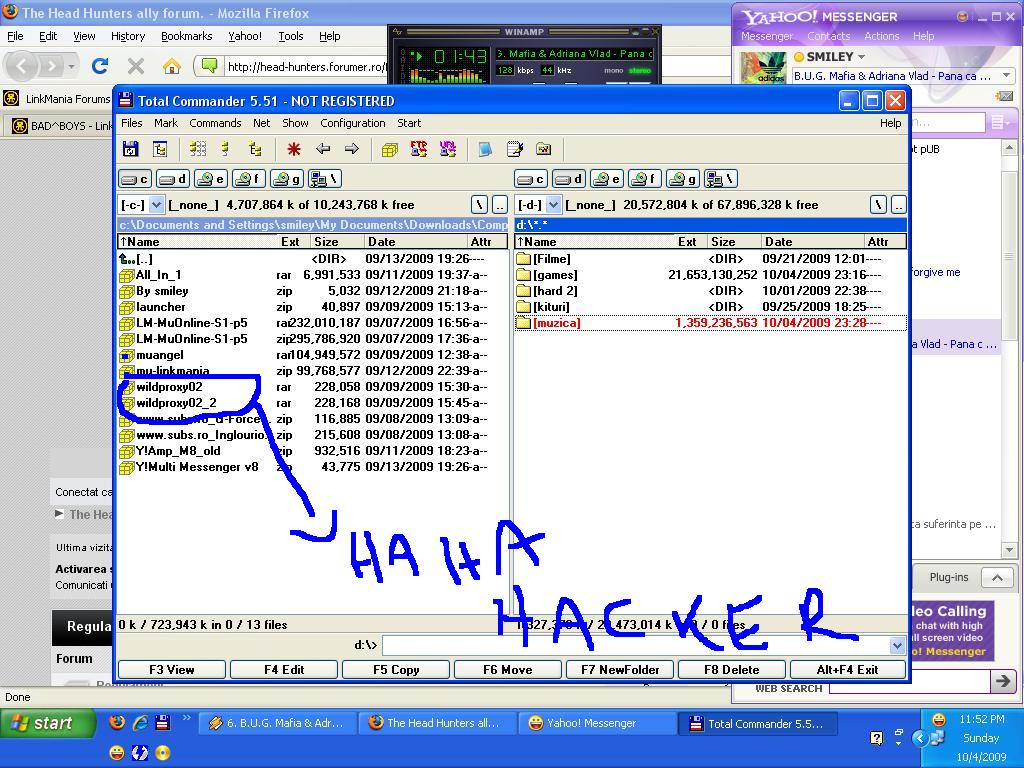1024x768 pixels.
Task: Click the F3 View button
Action: 172,669
